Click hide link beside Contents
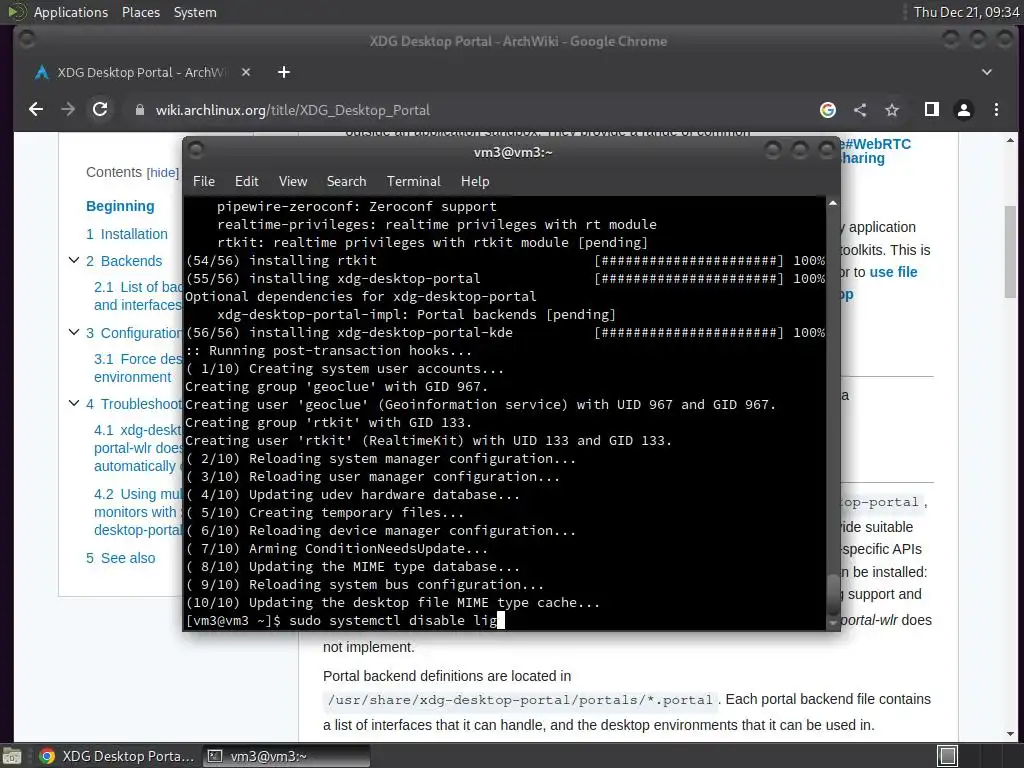 click(x=163, y=172)
